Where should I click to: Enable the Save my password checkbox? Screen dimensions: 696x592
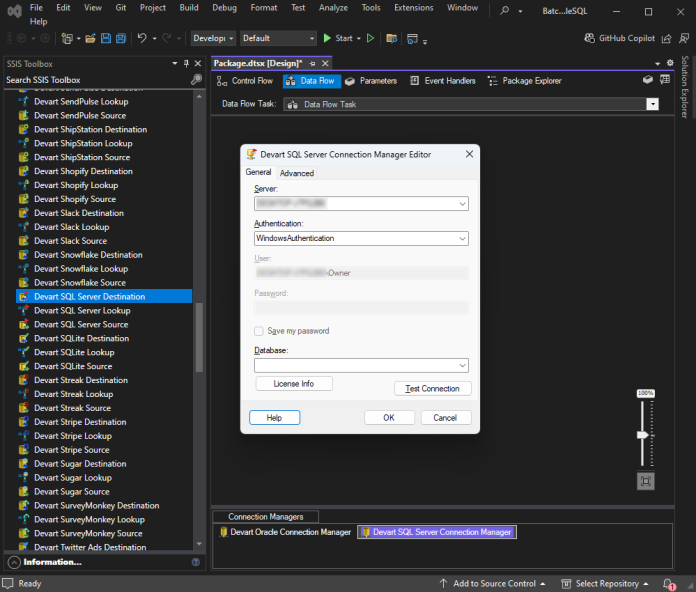tap(259, 331)
